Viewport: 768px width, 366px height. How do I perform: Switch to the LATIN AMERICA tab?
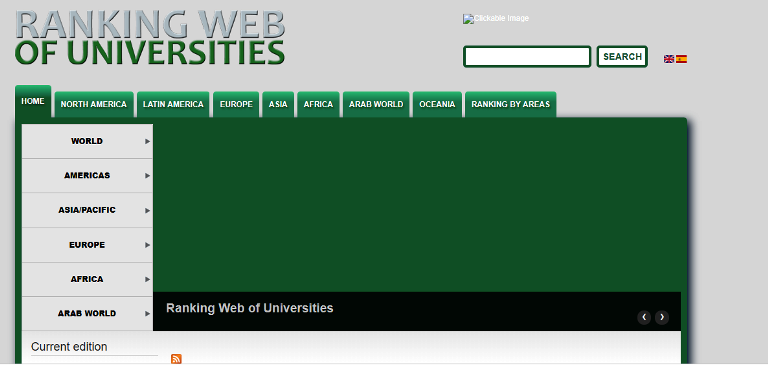coord(173,104)
